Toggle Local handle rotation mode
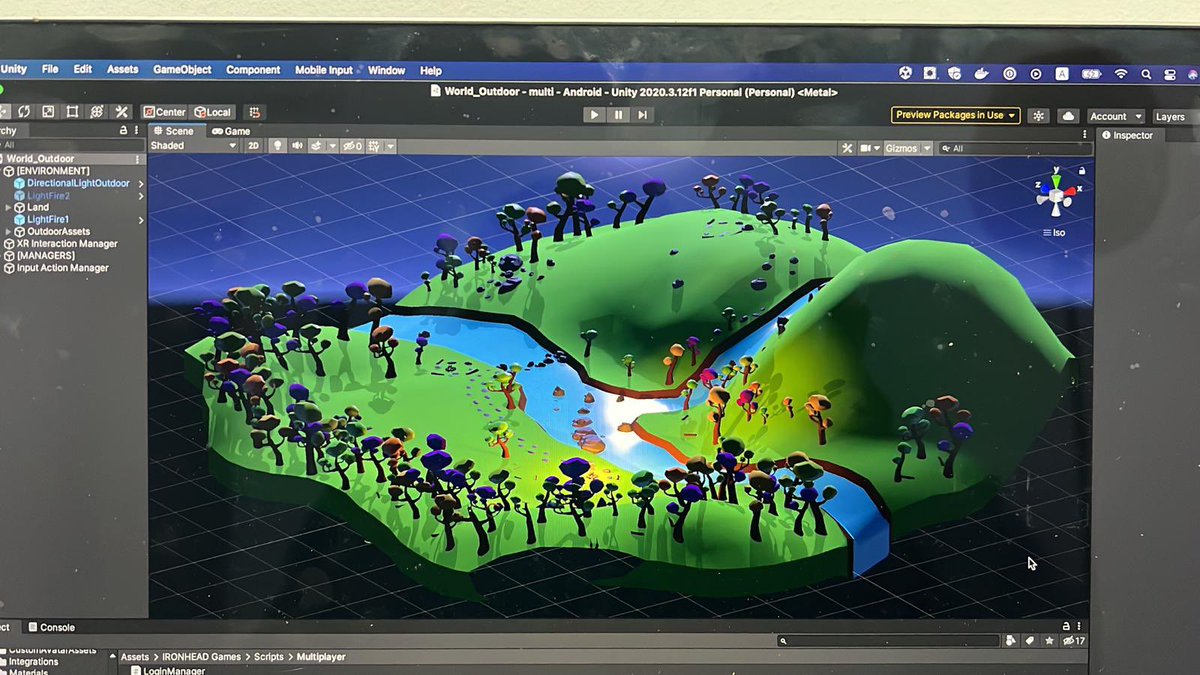 pyautogui.click(x=212, y=112)
